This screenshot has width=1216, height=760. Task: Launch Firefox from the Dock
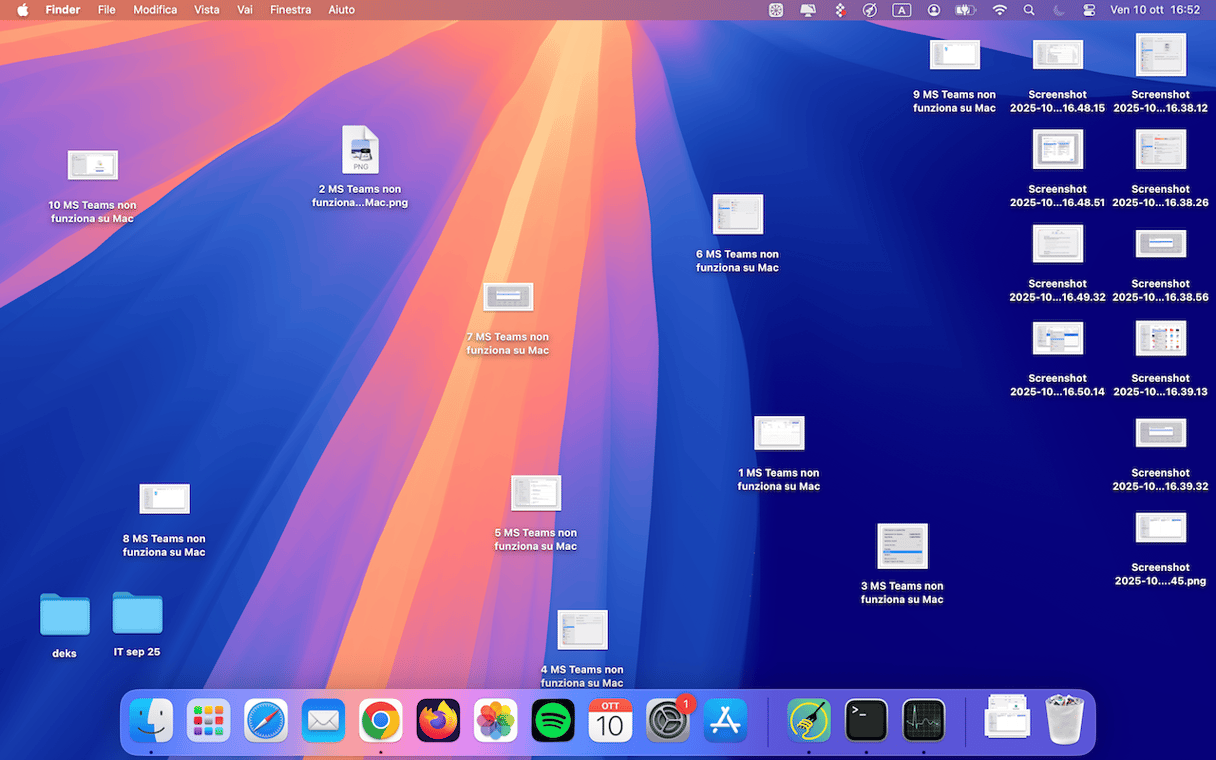[x=438, y=720]
